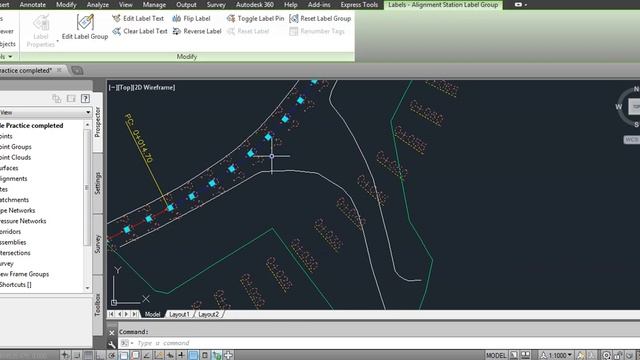
Task: Toggle annotation visibility icon near scale
Action: [580, 355]
